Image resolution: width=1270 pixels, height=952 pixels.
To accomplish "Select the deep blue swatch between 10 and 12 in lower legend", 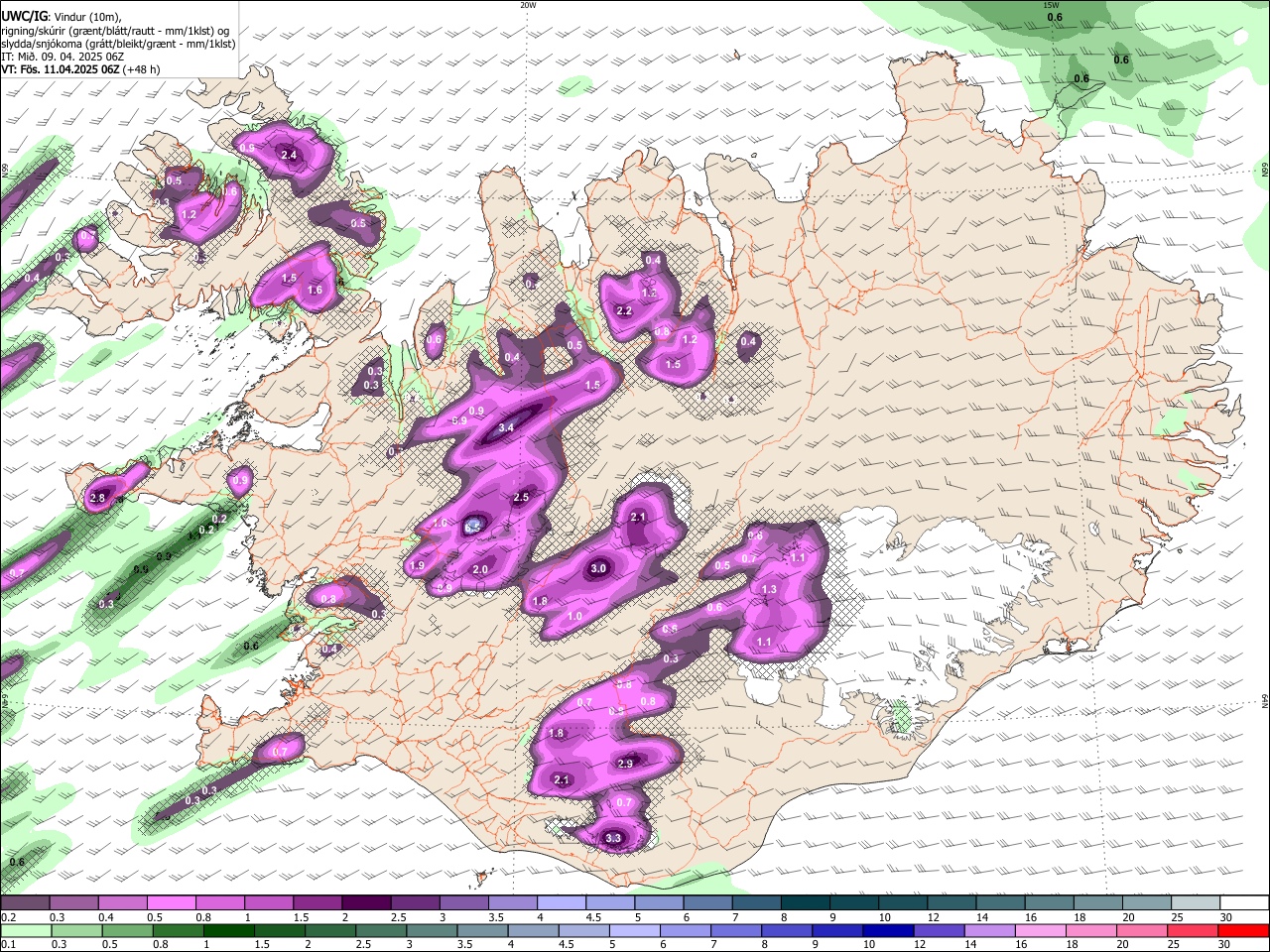I will [x=887, y=931].
